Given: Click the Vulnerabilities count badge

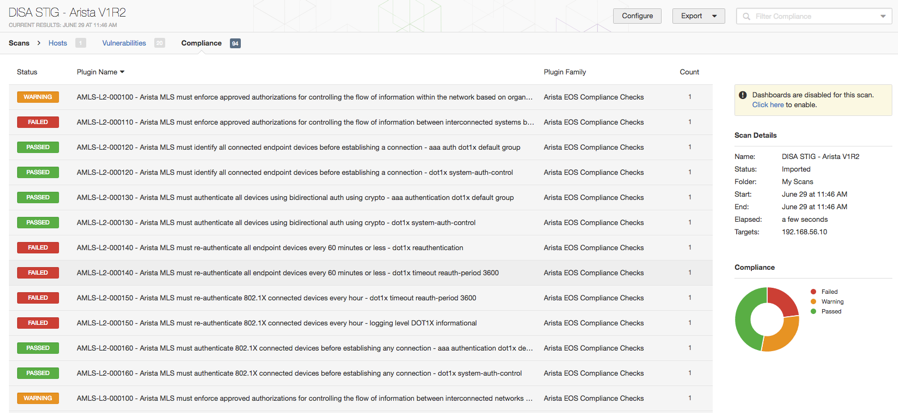Looking at the screenshot, I should (160, 43).
